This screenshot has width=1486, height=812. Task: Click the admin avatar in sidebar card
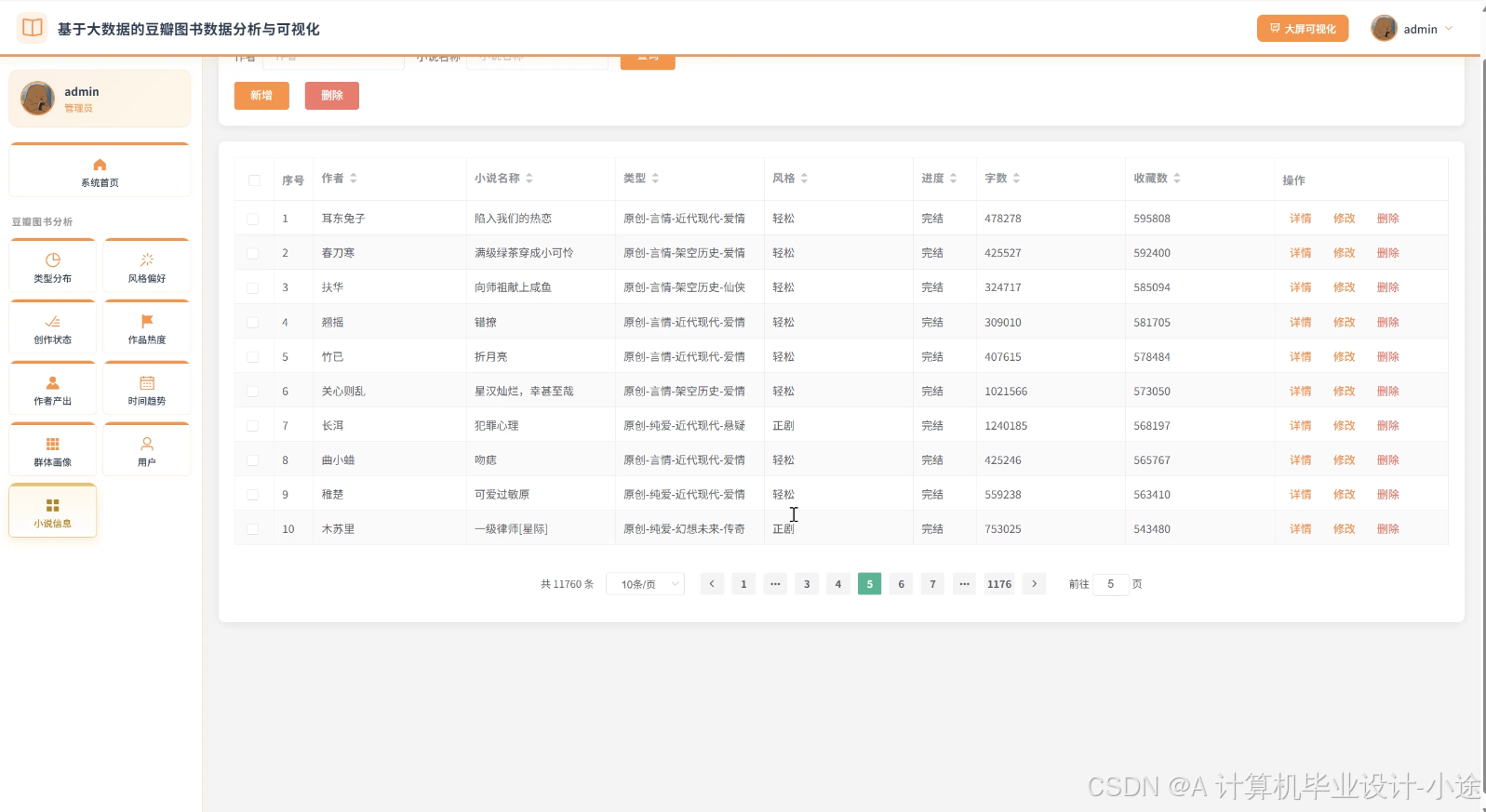(38, 98)
